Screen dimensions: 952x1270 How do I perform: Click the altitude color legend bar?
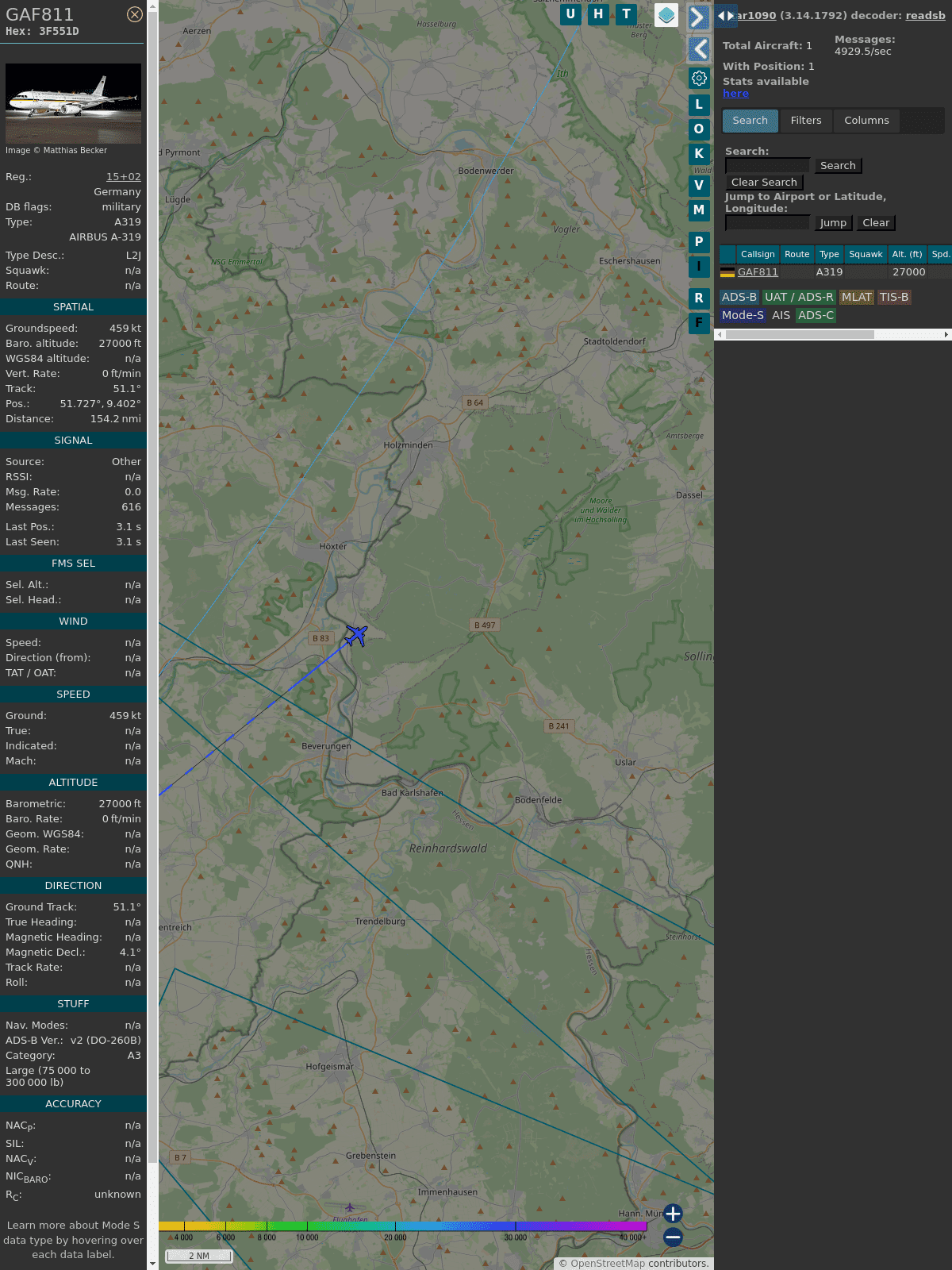(x=403, y=1226)
